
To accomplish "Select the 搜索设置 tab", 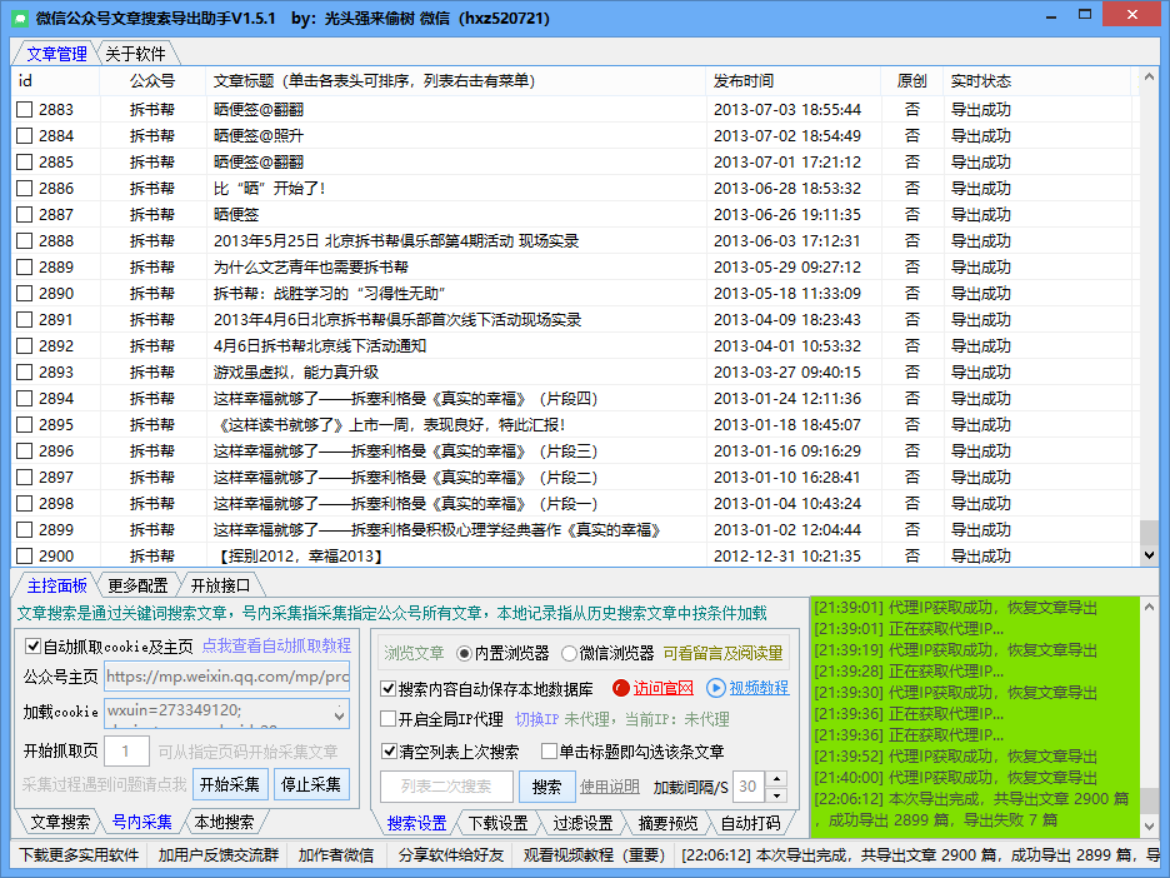I will coord(416,823).
